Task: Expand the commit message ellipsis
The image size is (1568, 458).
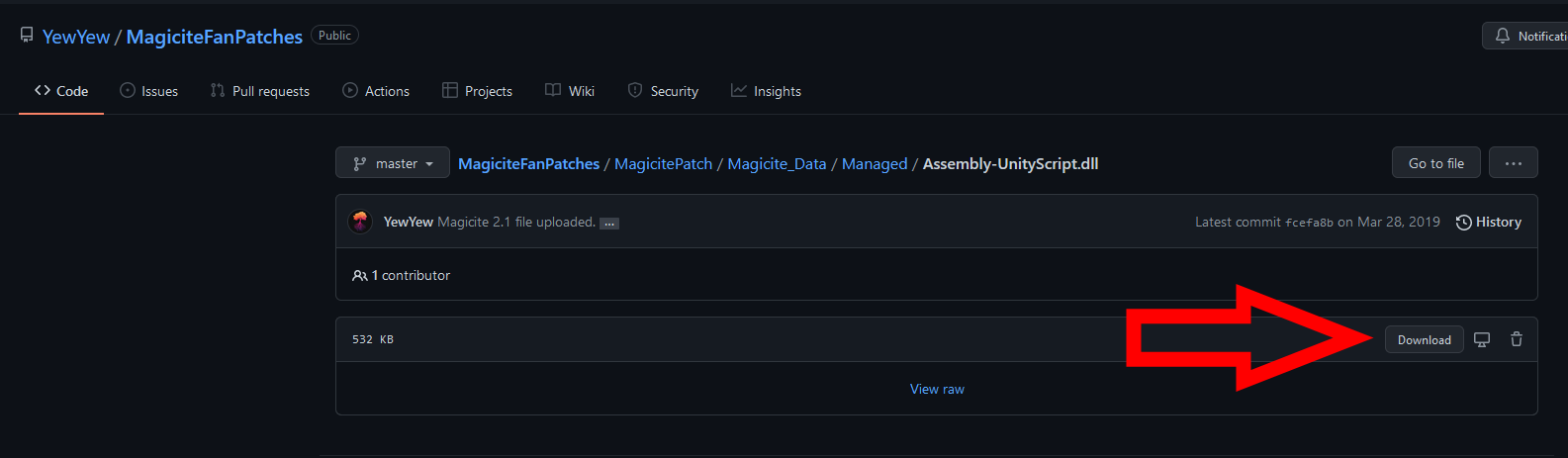Action: [609, 224]
